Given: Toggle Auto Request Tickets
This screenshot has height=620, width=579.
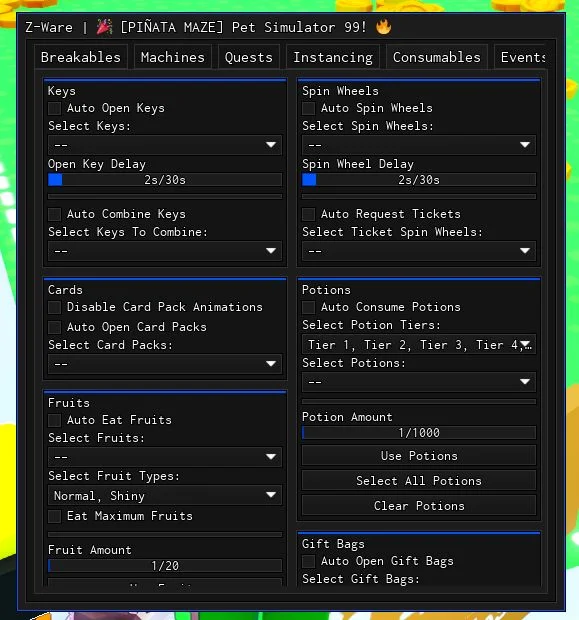Looking at the screenshot, I should 308,214.
